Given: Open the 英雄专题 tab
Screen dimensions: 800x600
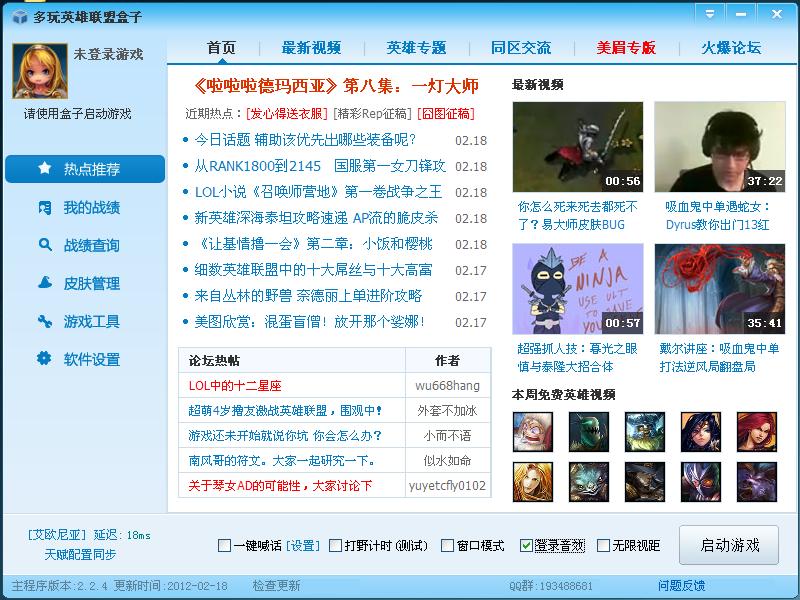Looking at the screenshot, I should (x=417, y=48).
